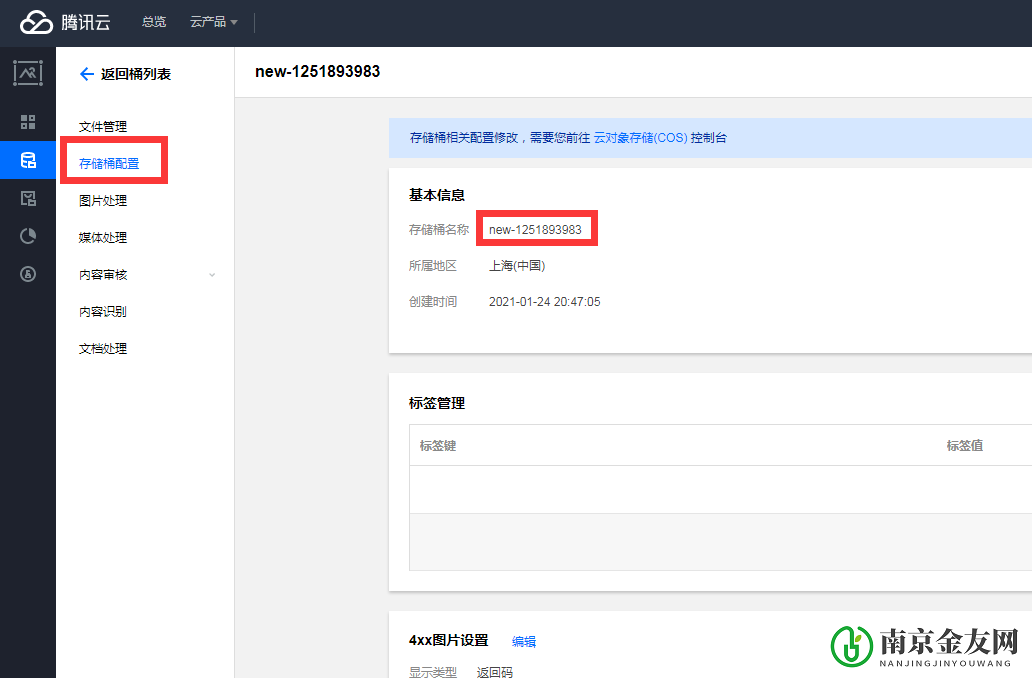The width and height of the screenshot is (1032, 678).
Task: Select bucket name new-1251893983 in basic info
Action: point(536,228)
